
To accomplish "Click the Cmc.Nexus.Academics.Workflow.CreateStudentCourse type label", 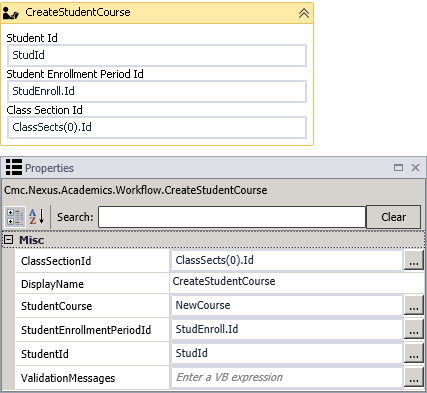I will 136,190.
